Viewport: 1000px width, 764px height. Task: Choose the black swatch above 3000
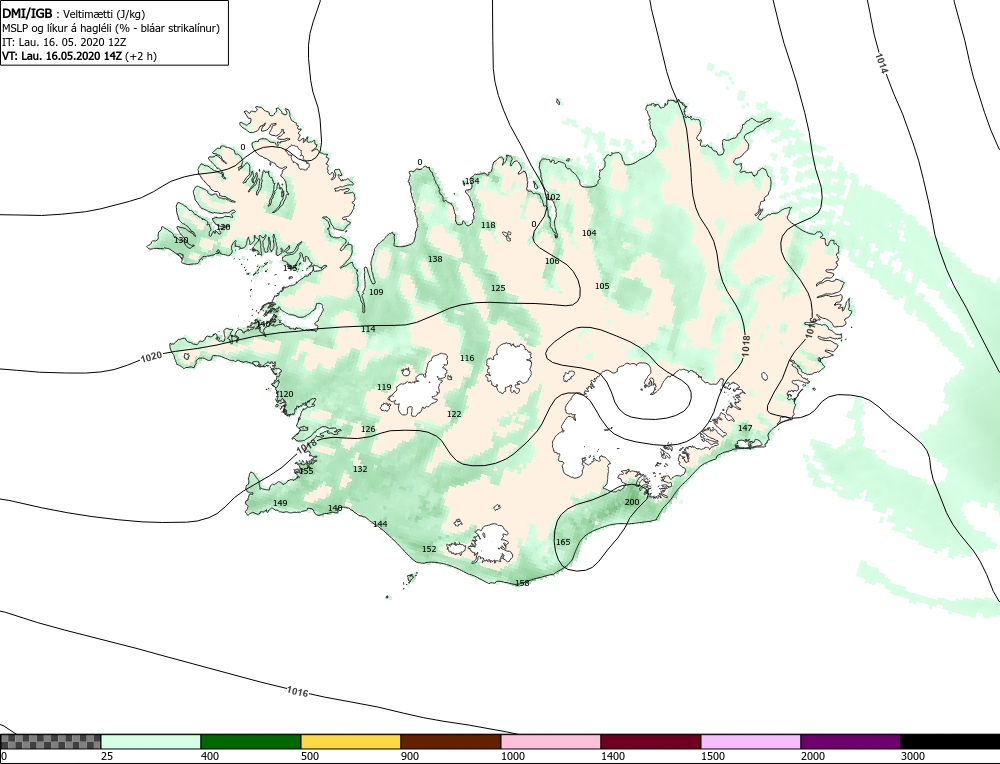950,741
